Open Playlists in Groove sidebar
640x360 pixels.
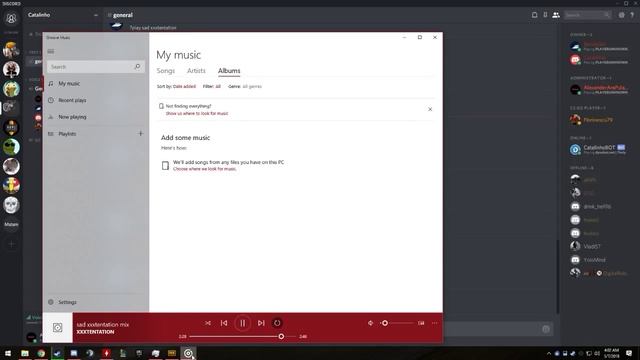click(x=90, y=133)
